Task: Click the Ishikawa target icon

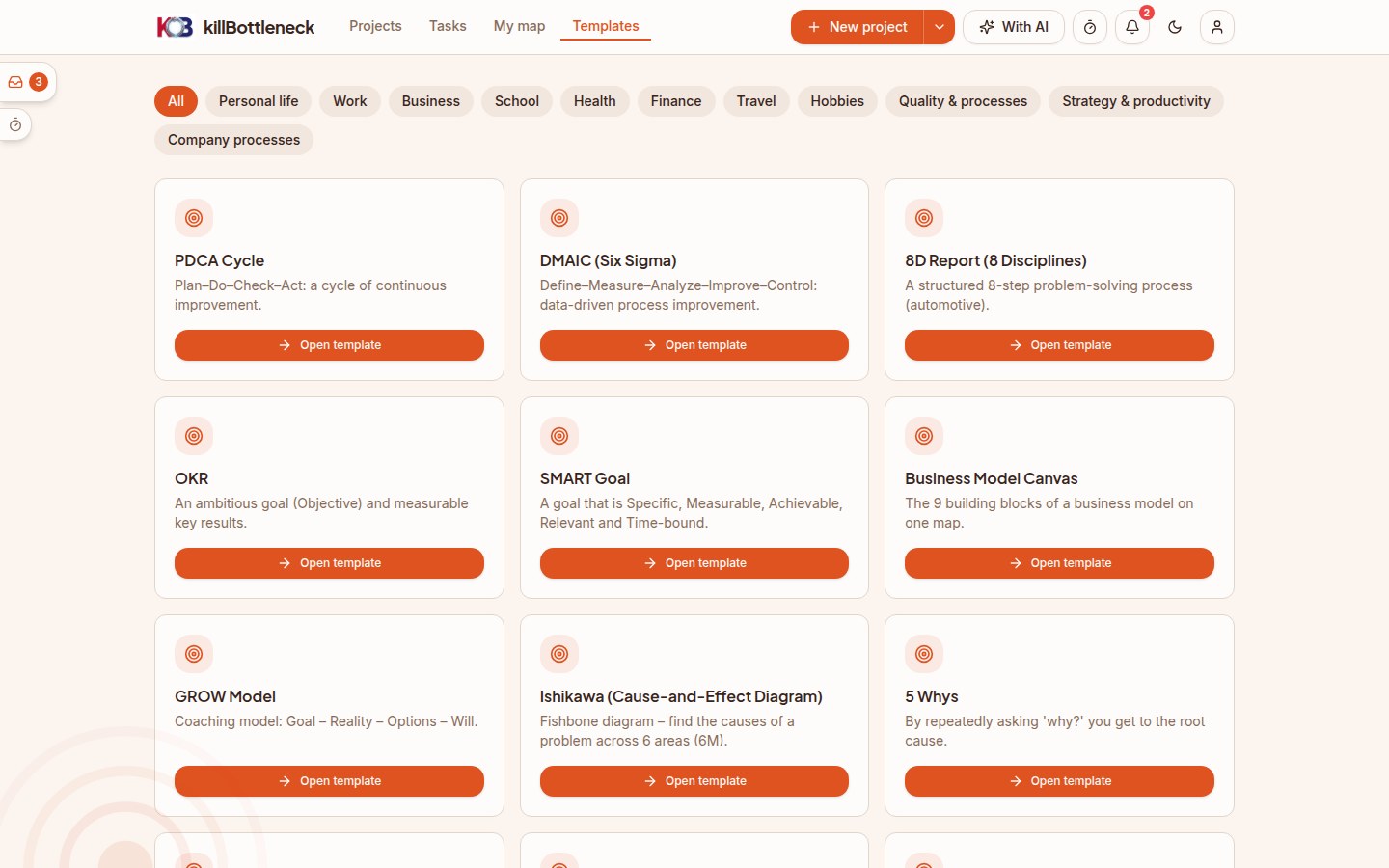Action: pos(559,654)
